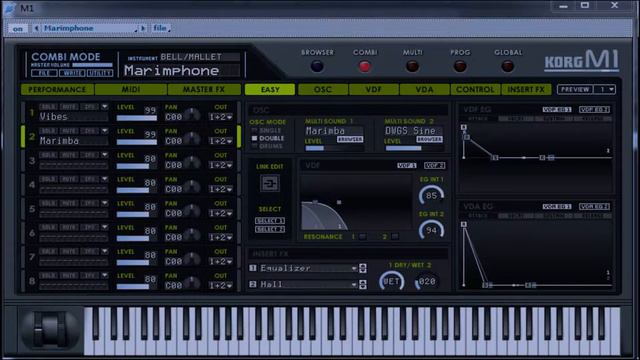Image resolution: width=640 pixels, height=360 pixels.
Task: Click the UTILITY button under Combi Mode
Action: (x=100, y=73)
